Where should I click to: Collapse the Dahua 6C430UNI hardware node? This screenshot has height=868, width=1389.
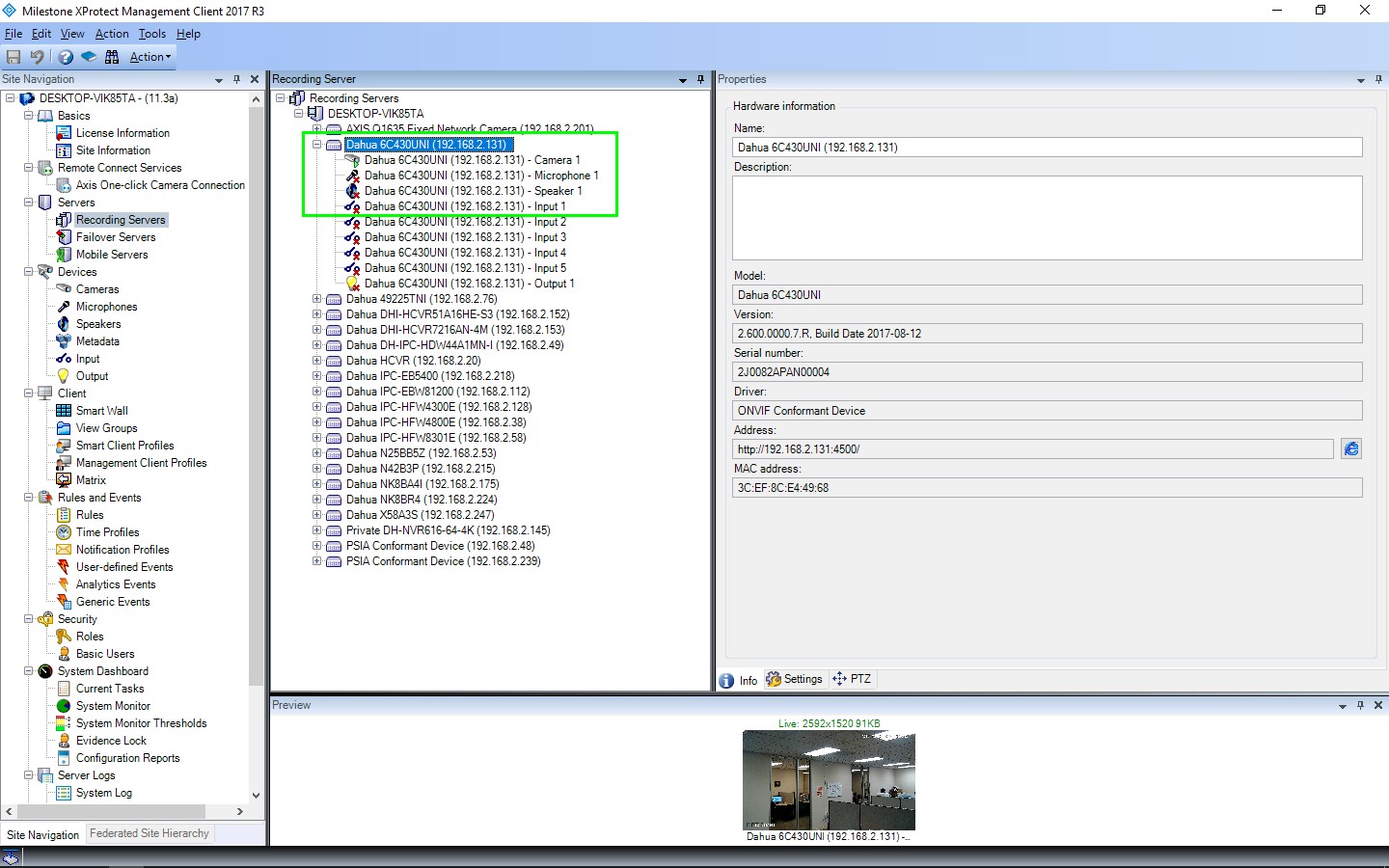[316, 145]
